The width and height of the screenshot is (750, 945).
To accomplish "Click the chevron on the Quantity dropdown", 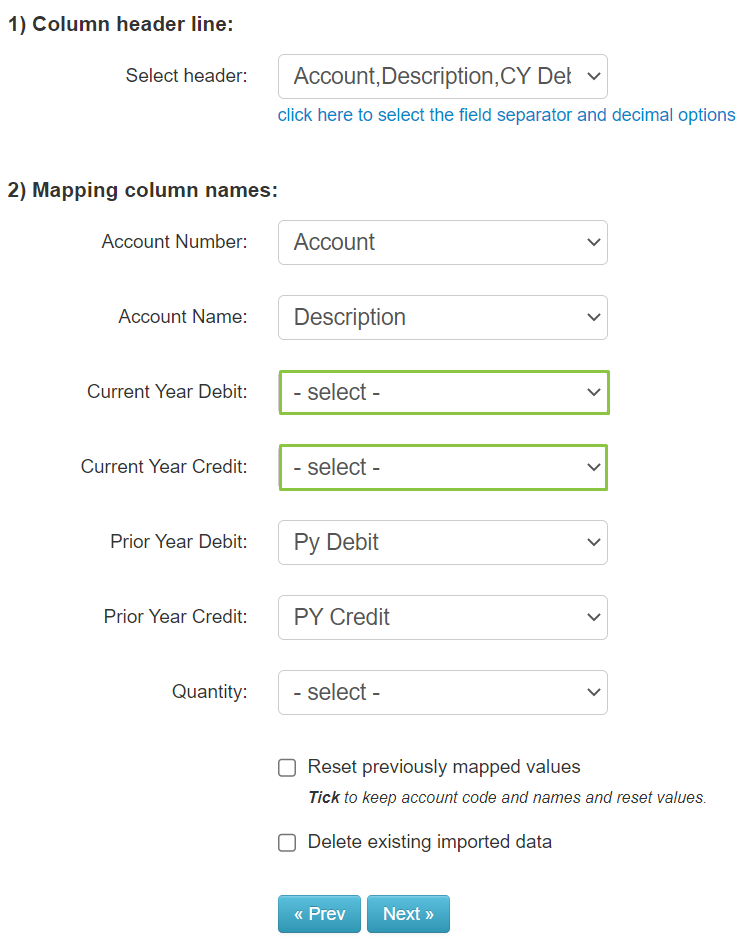I will click(x=592, y=692).
